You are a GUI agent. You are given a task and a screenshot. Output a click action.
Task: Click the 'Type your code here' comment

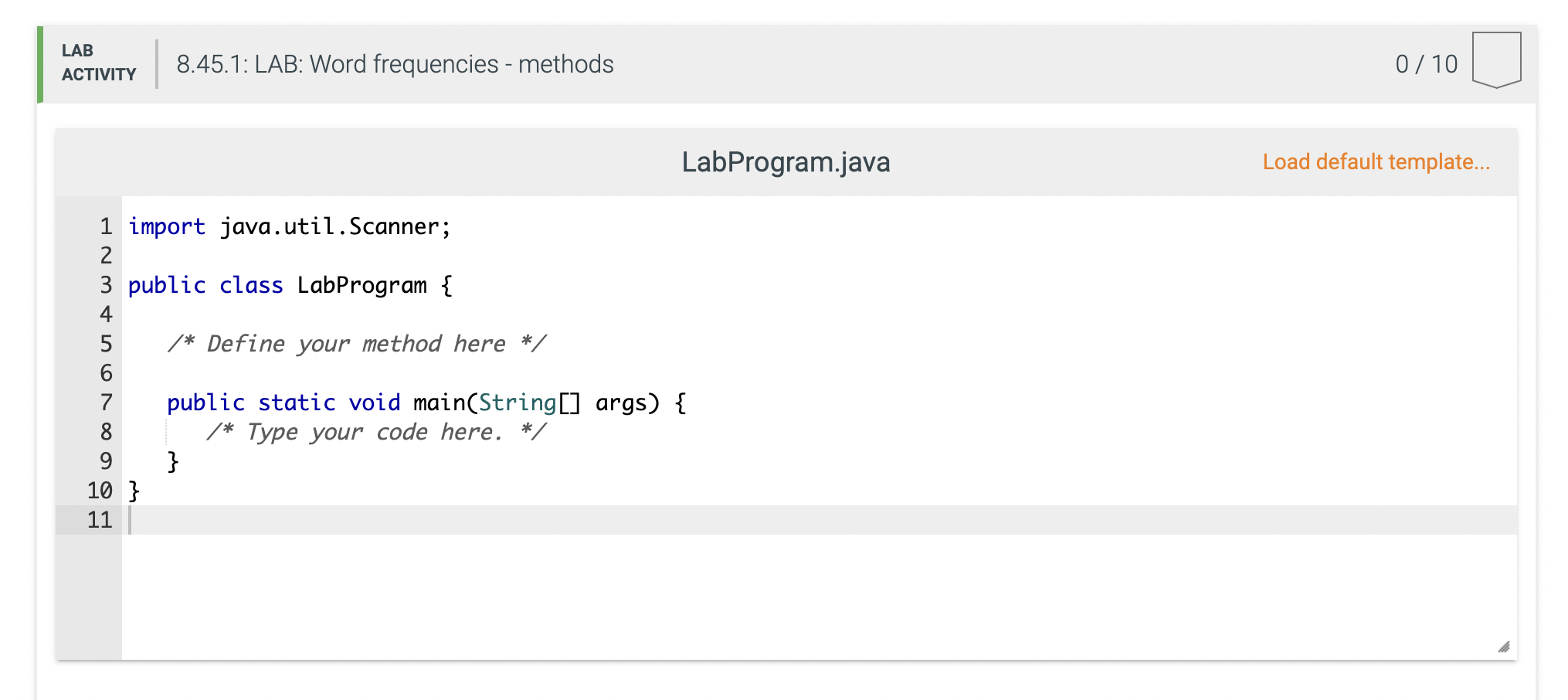(x=375, y=432)
